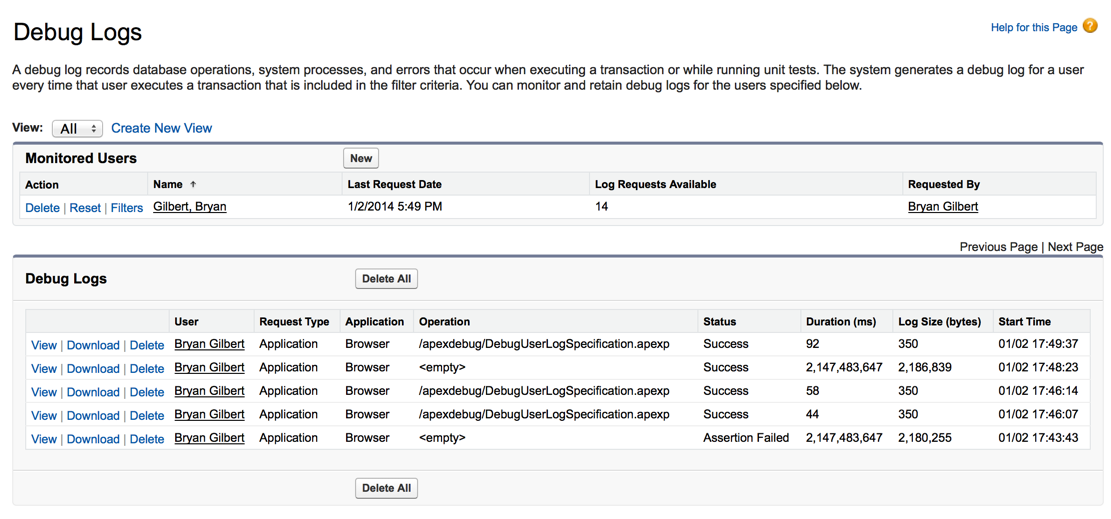Download the Assertion Failed log
1111x519 pixels.
[x=93, y=439]
